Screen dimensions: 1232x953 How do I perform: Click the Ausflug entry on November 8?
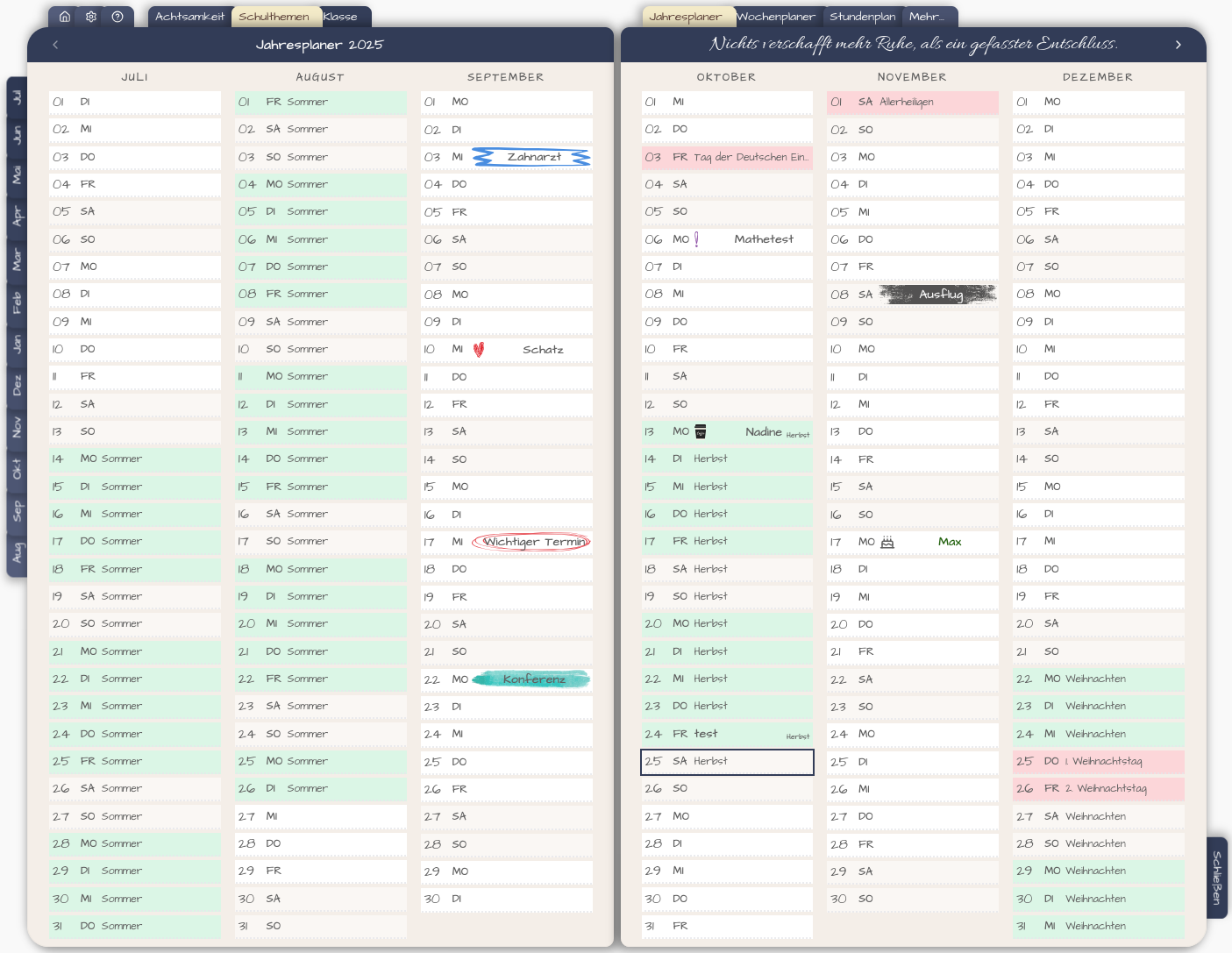click(940, 295)
